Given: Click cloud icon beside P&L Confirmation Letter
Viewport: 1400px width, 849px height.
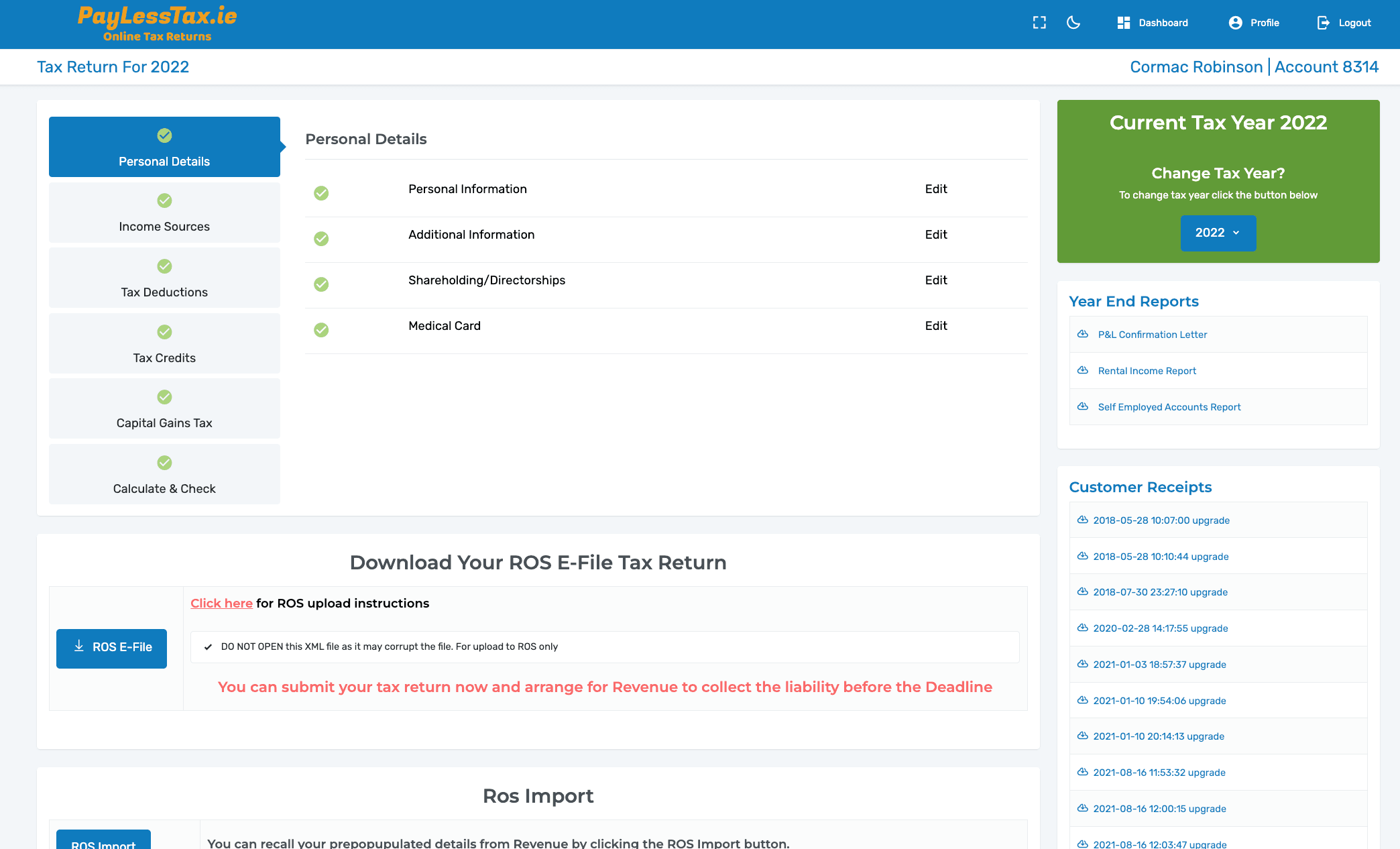Looking at the screenshot, I should tap(1082, 334).
